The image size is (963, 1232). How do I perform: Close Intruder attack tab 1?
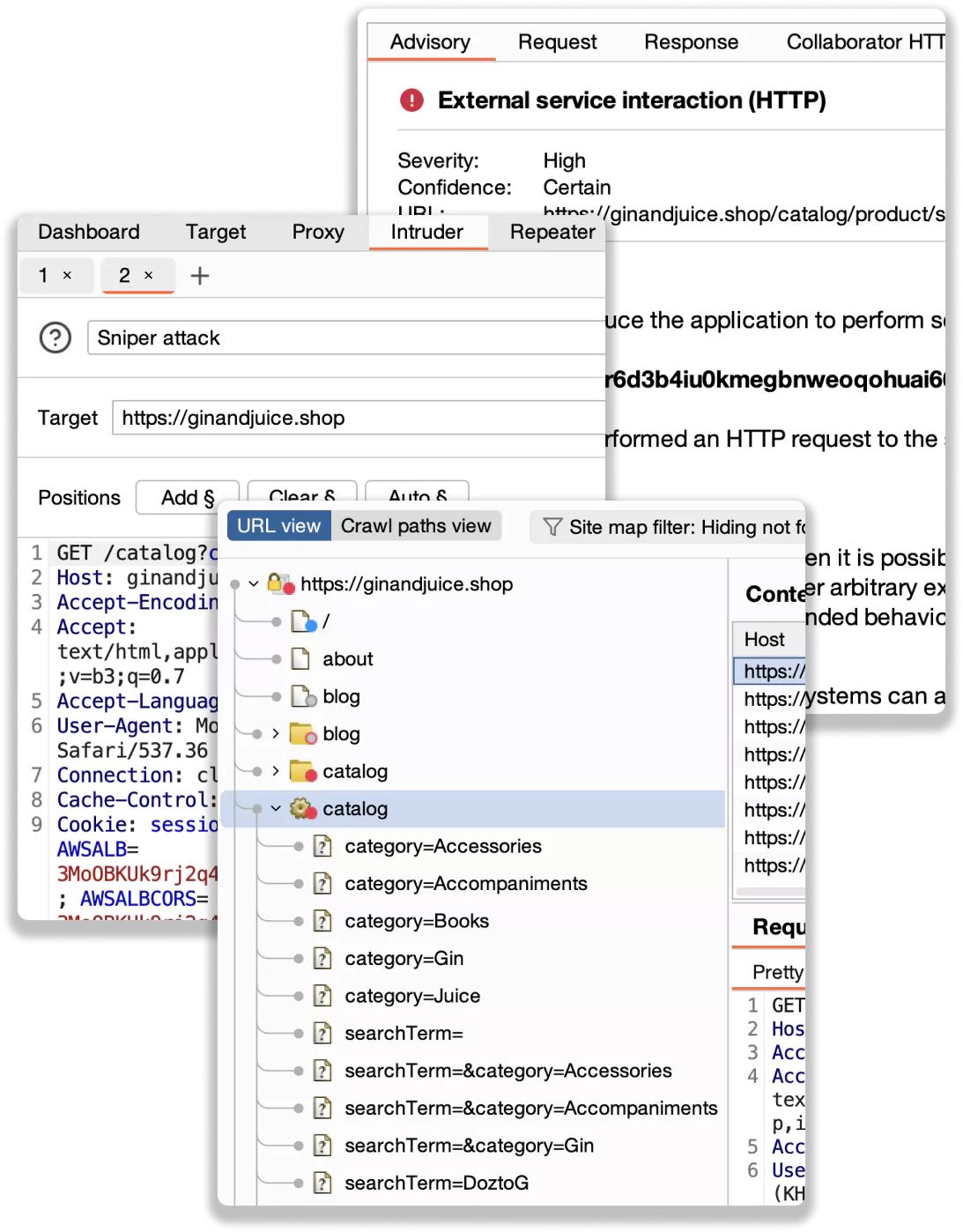tap(67, 276)
